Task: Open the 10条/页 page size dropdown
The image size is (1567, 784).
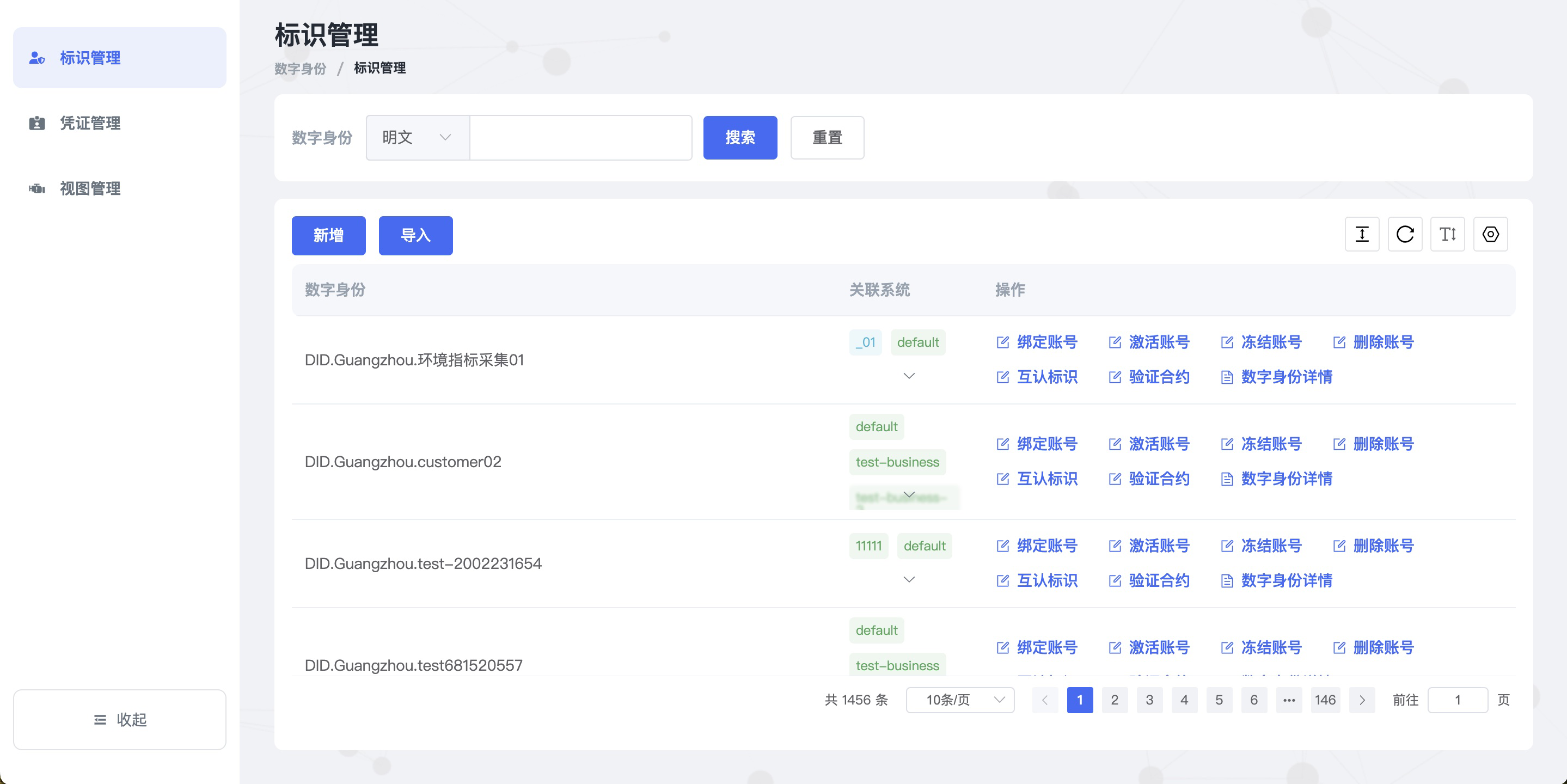Action: pyautogui.click(x=959, y=700)
